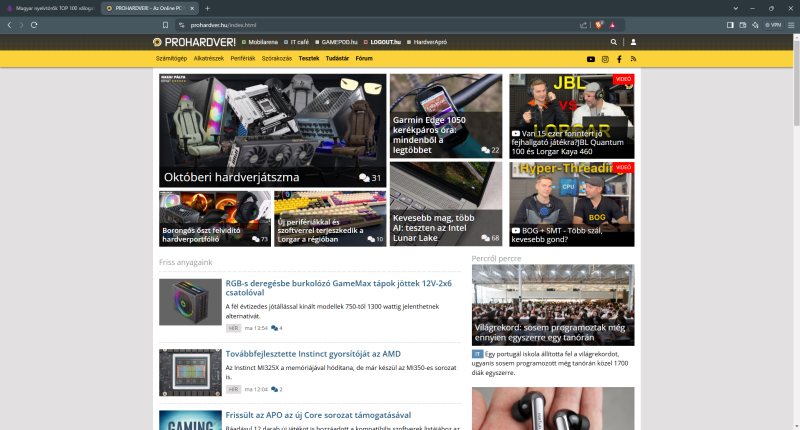This screenshot has width=800, height=430.
Task: Open the Facebook icon in yellow bar
Action: 619,59
